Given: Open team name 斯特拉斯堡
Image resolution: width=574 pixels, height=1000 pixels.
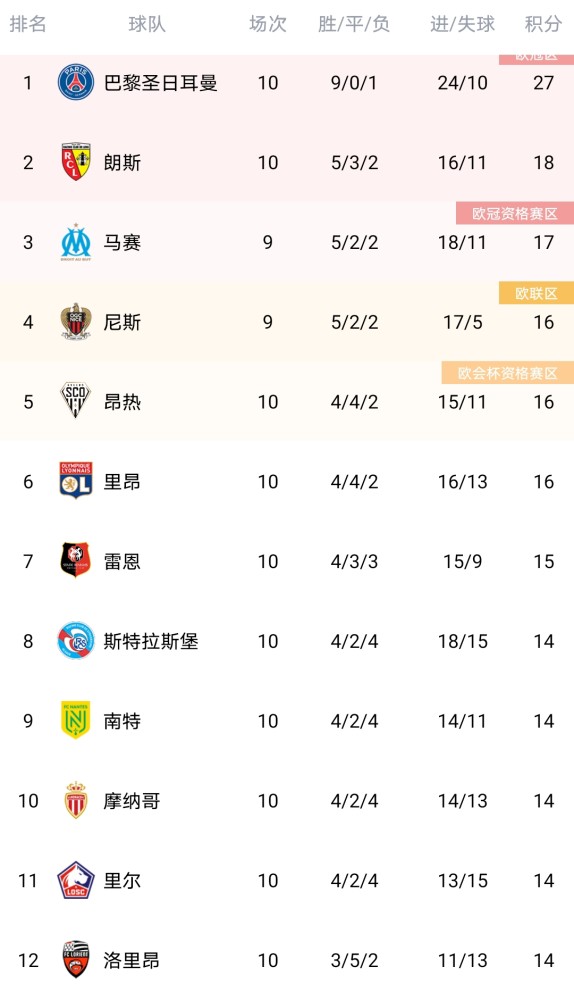Looking at the screenshot, I should [x=151, y=641].
